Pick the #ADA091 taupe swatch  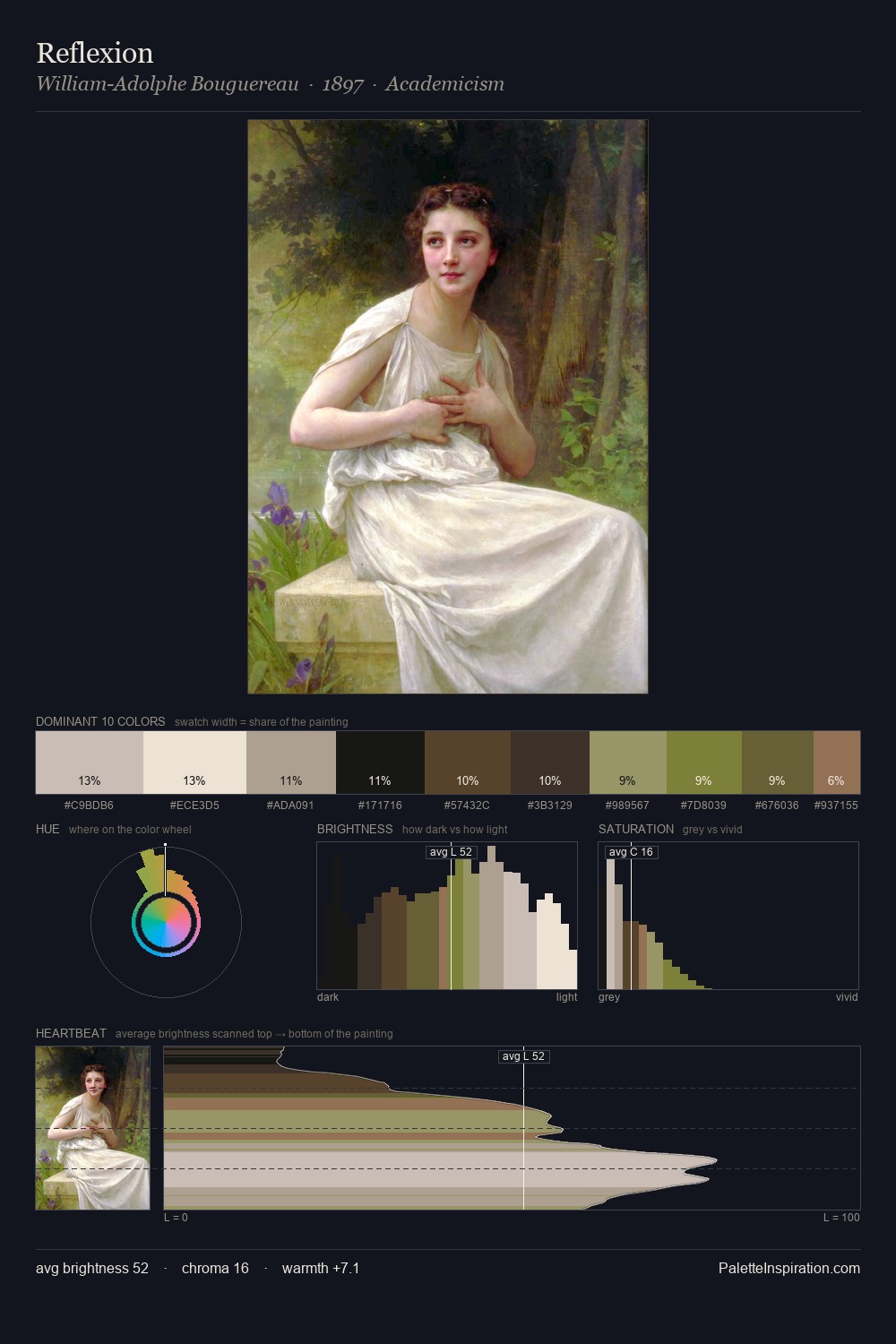[x=291, y=762]
